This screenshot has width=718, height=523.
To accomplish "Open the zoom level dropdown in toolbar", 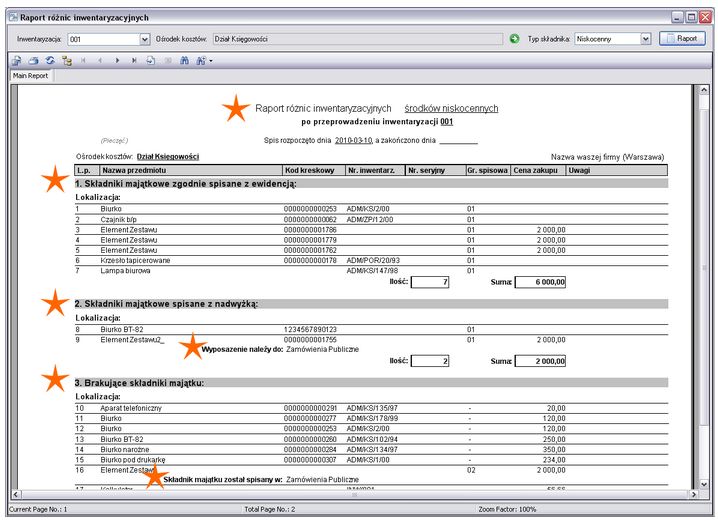I will [x=204, y=61].
